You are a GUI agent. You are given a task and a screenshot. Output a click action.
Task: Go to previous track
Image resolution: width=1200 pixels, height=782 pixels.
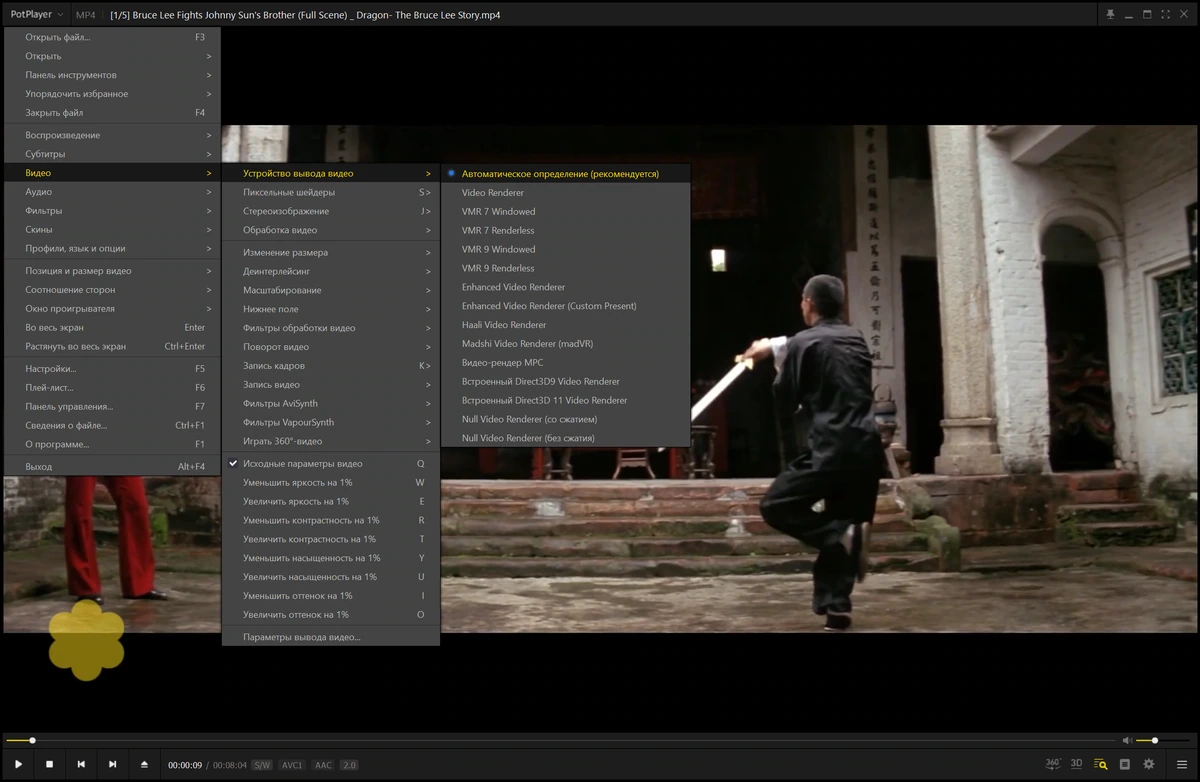(x=81, y=764)
